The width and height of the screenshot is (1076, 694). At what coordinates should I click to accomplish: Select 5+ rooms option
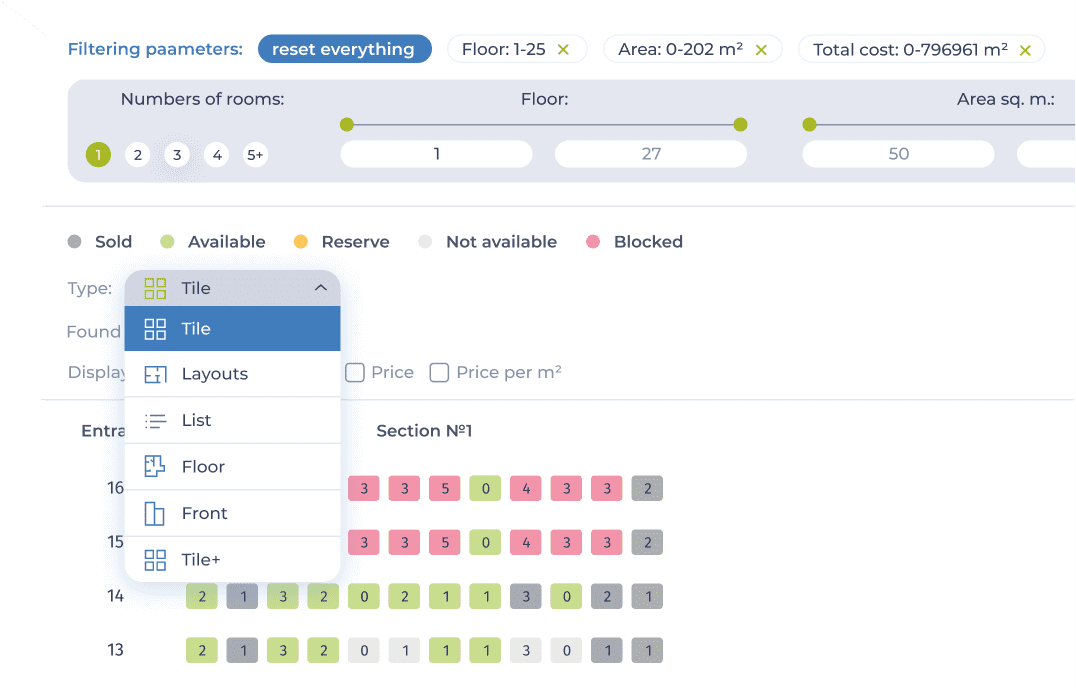[255, 155]
